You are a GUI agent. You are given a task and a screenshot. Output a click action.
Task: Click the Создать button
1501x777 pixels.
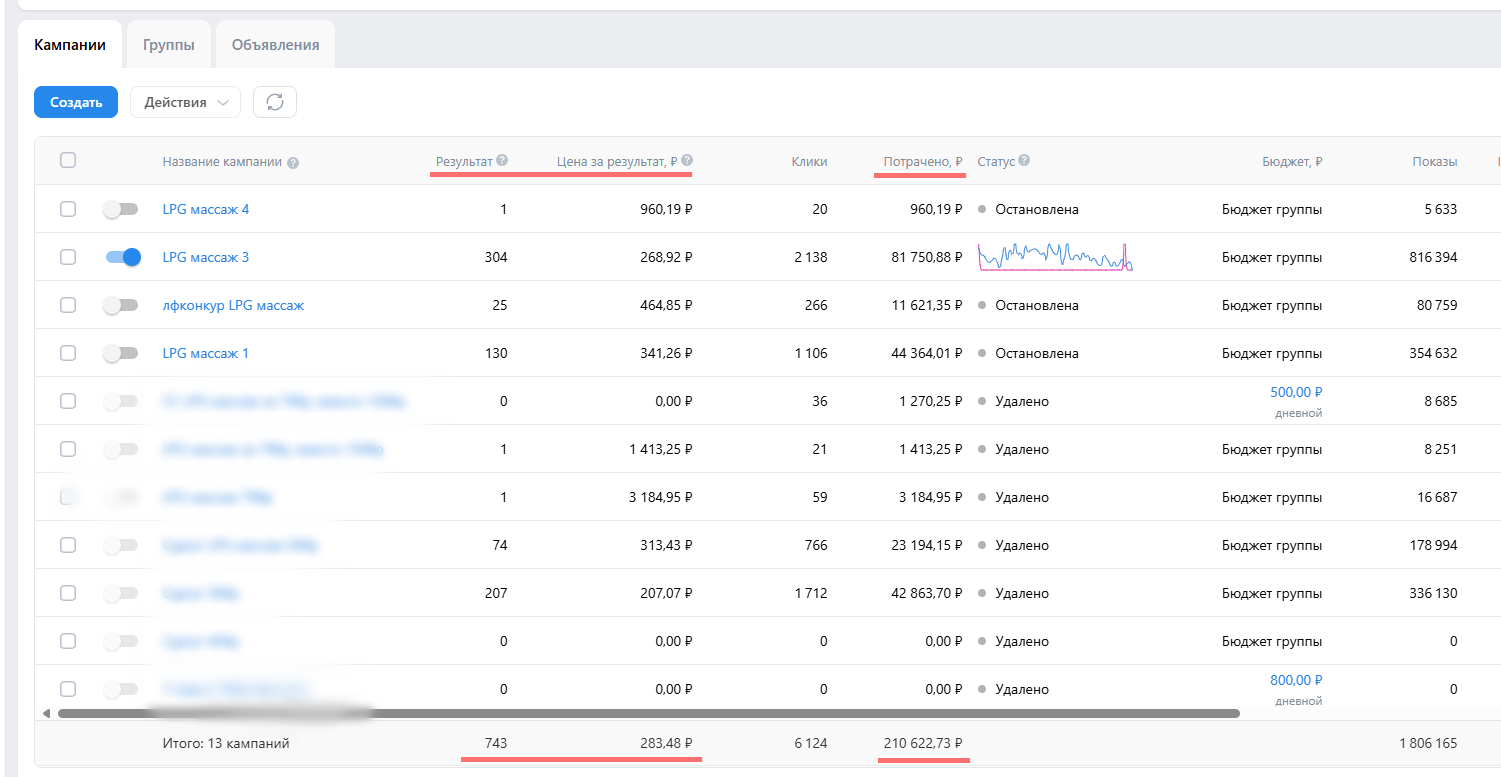[76, 102]
